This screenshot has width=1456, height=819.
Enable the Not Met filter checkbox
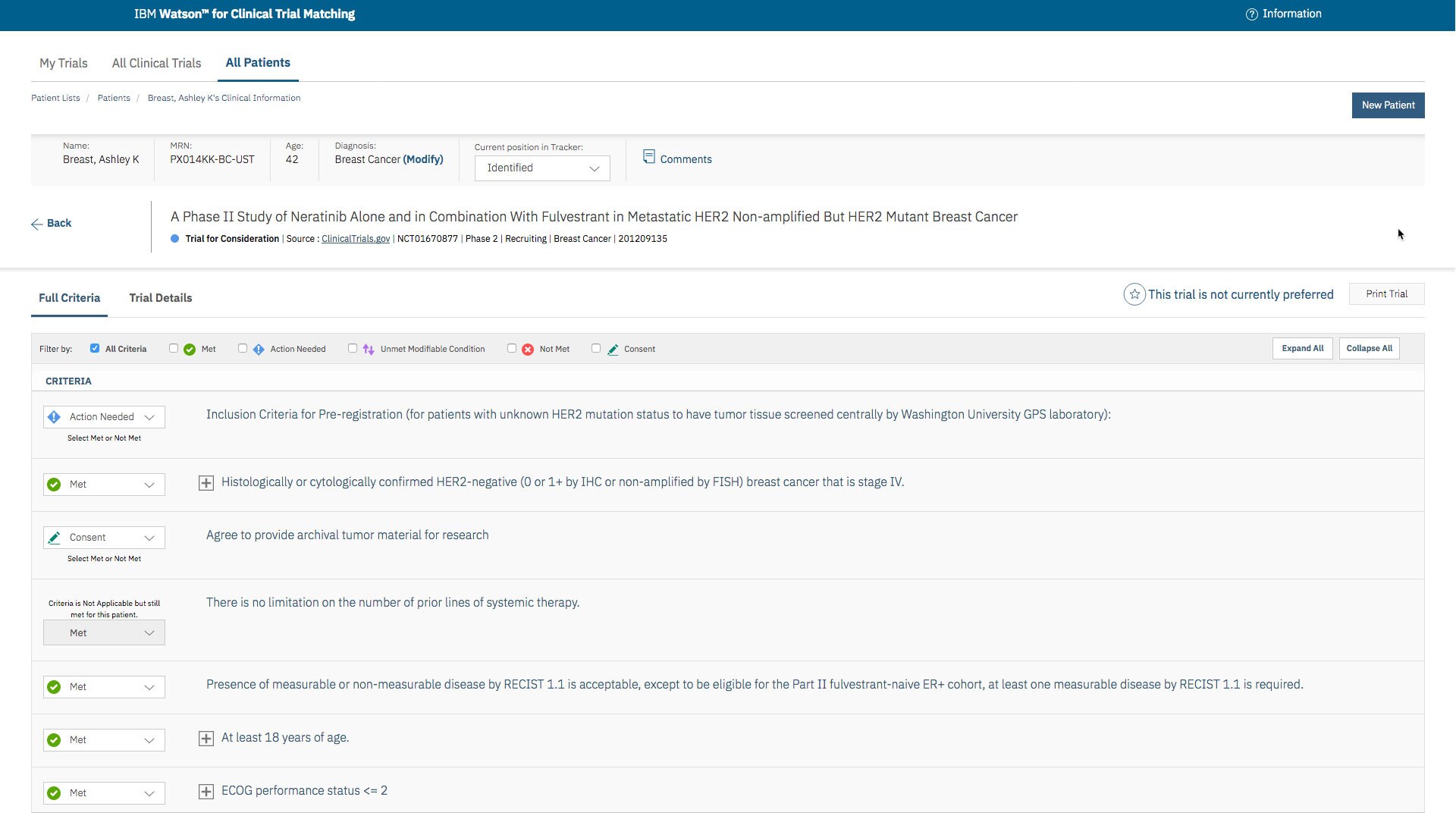(x=512, y=348)
